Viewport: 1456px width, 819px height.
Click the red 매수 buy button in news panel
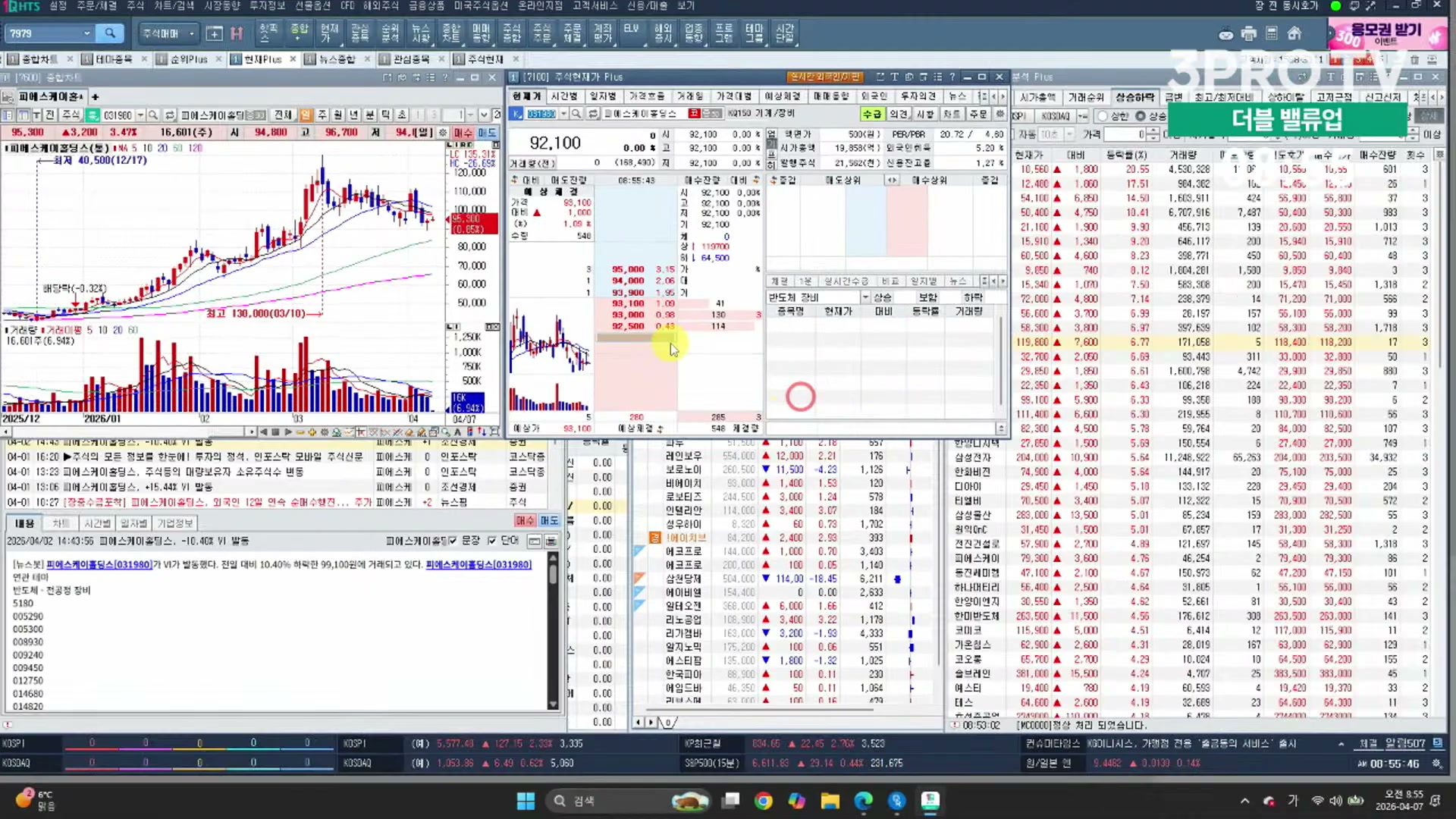[525, 520]
